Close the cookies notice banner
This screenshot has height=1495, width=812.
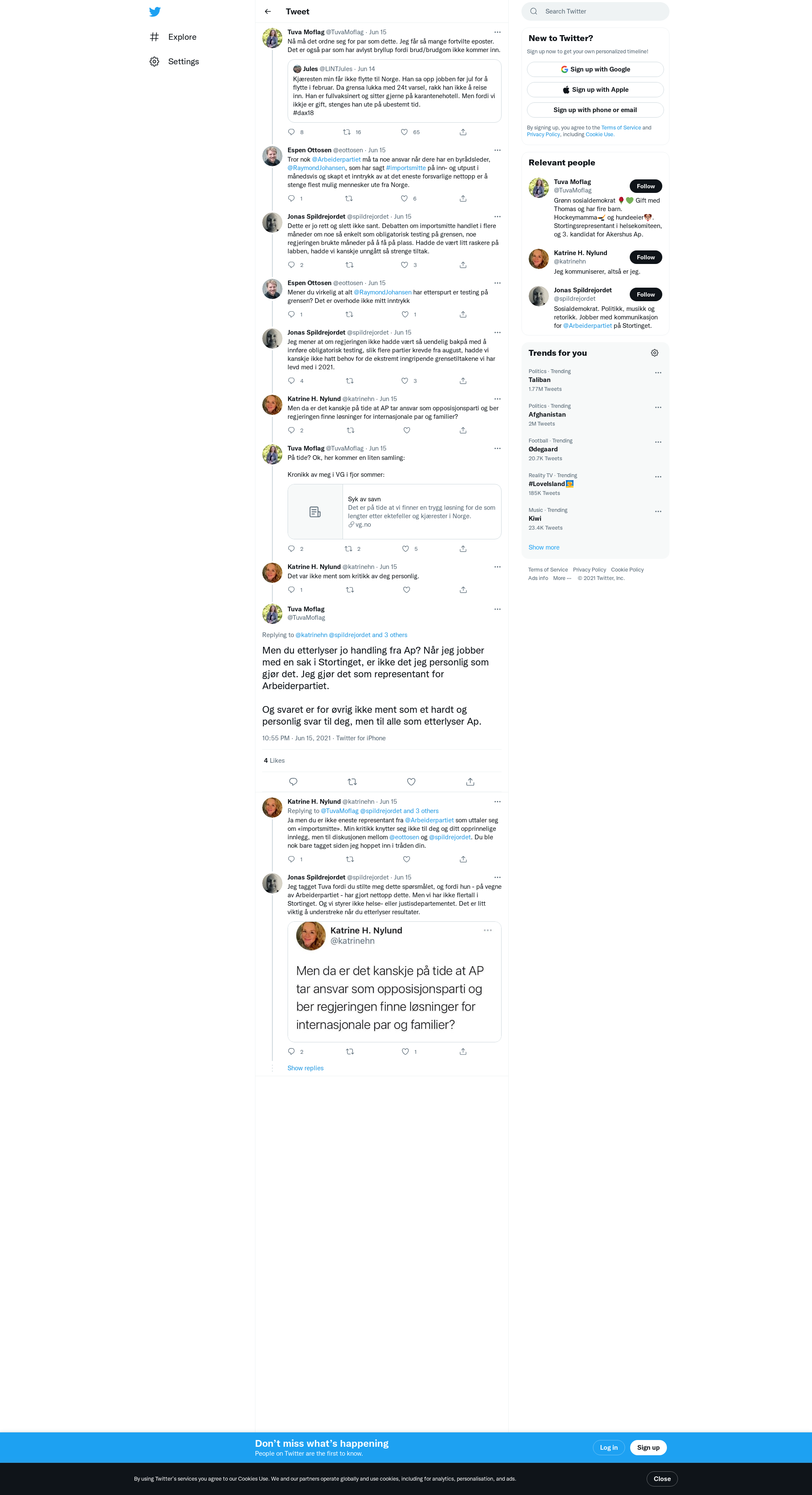coord(662,1478)
